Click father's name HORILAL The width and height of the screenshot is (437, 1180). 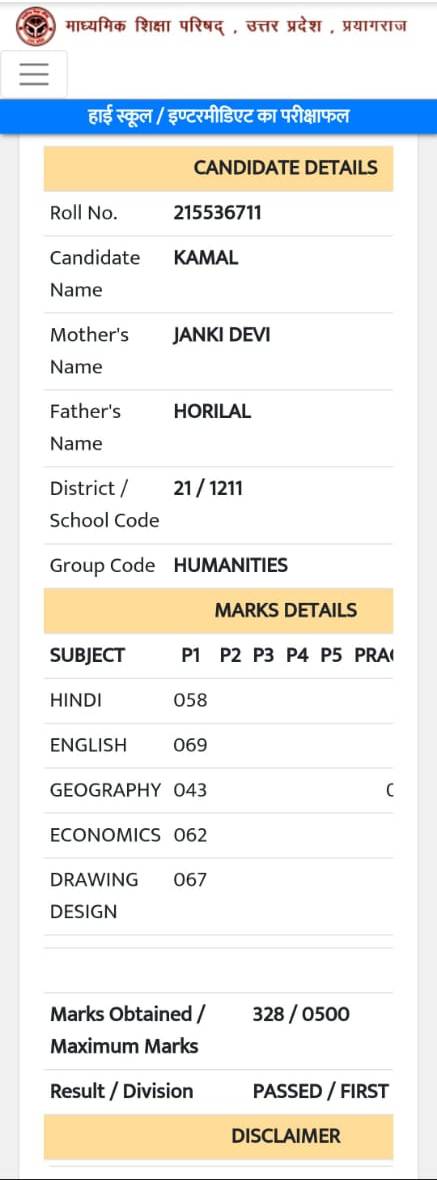point(212,412)
